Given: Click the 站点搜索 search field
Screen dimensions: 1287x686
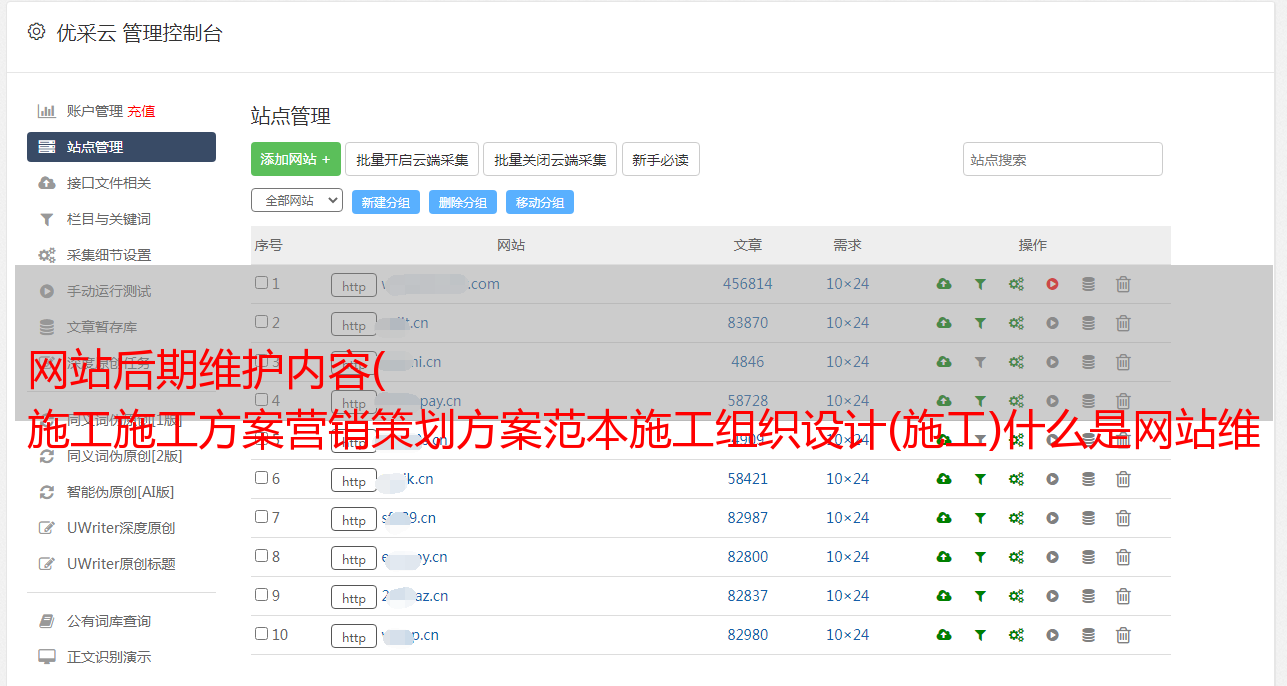Looking at the screenshot, I should pyautogui.click(x=1063, y=159).
